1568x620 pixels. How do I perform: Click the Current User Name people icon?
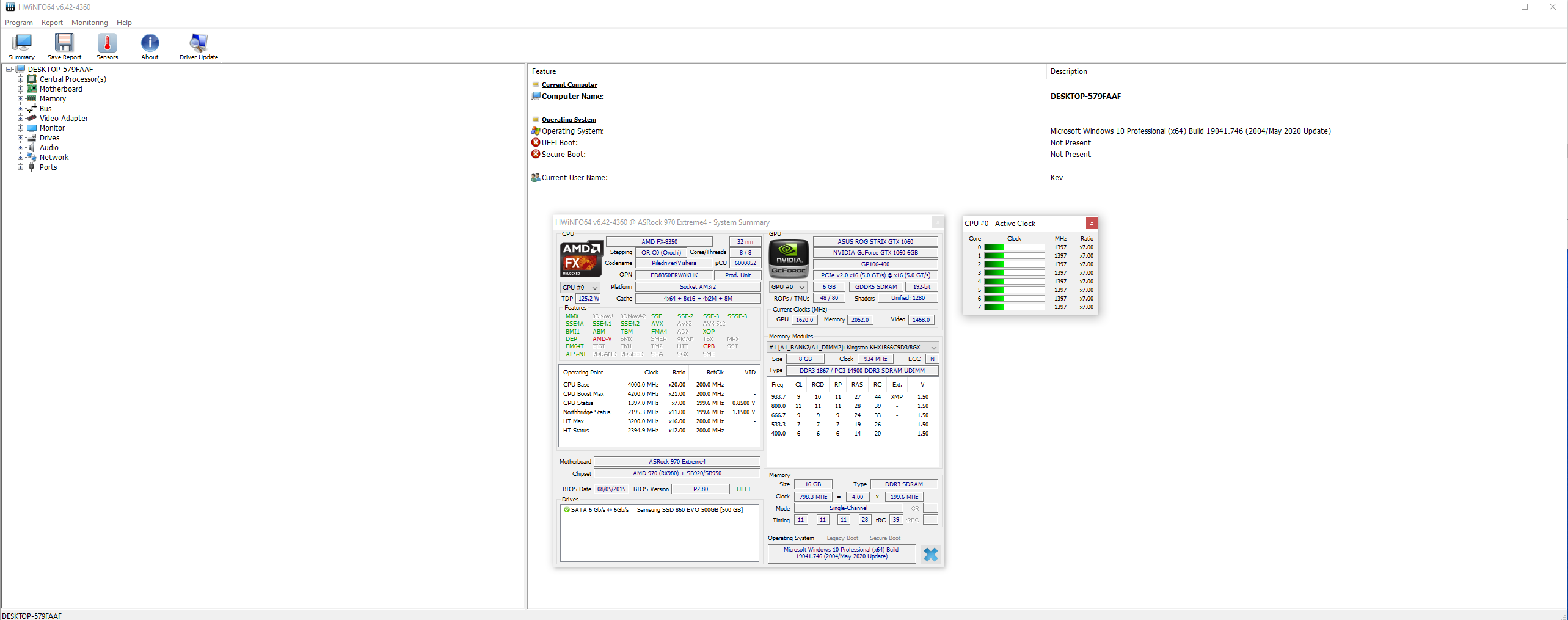coord(536,178)
